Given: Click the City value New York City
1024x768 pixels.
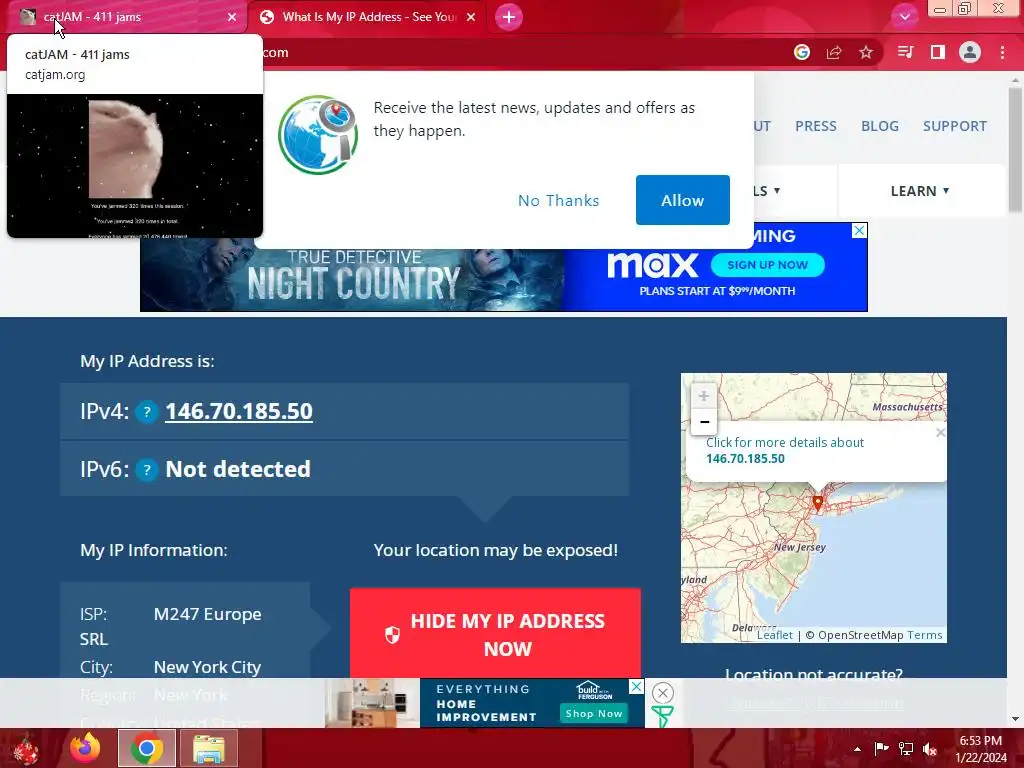Looking at the screenshot, I should tap(207, 667).
